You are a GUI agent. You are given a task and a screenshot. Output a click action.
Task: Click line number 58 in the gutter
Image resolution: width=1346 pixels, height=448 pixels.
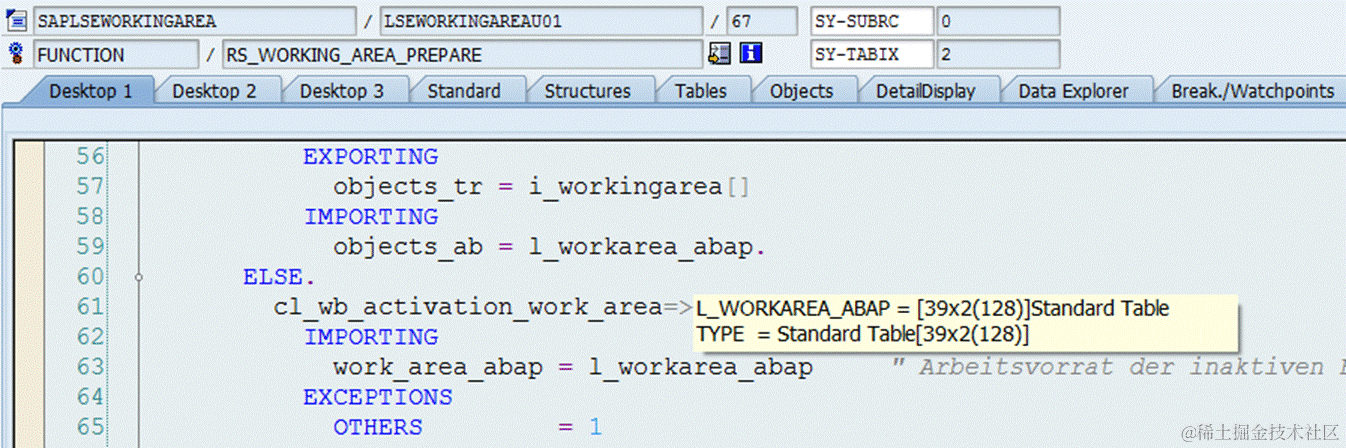coord(89,217)
